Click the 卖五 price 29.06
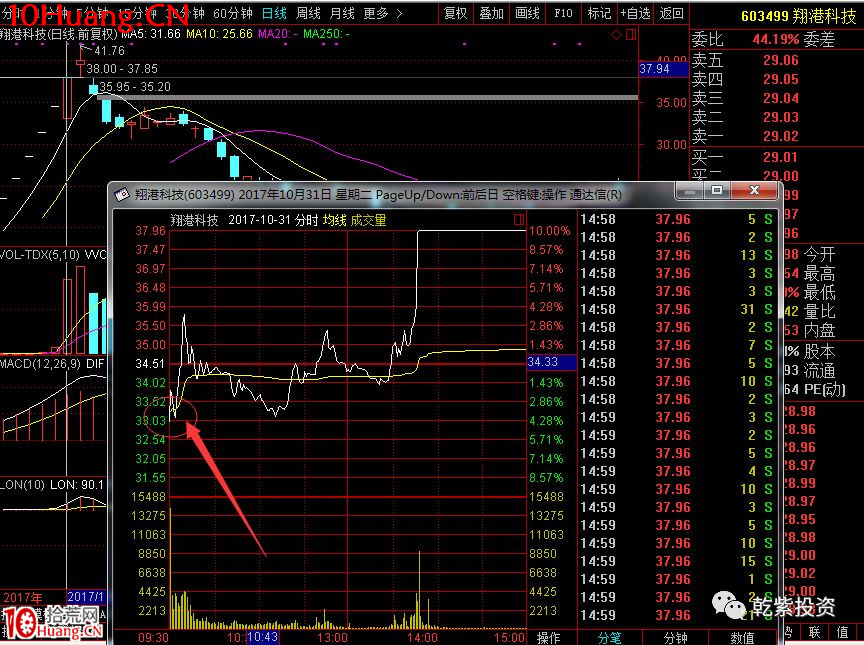Viewport: 864px width, 645px height. pyautogui.click(x=780, y=61)
